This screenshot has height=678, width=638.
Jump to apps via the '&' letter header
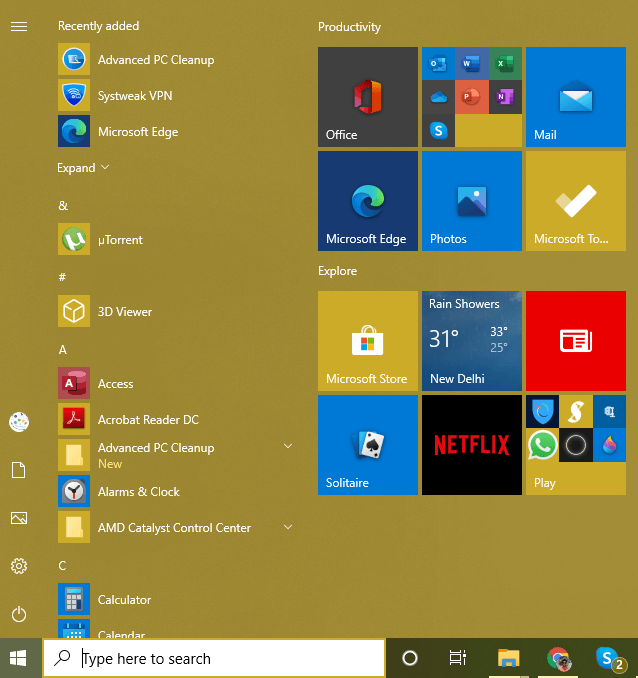63,205
